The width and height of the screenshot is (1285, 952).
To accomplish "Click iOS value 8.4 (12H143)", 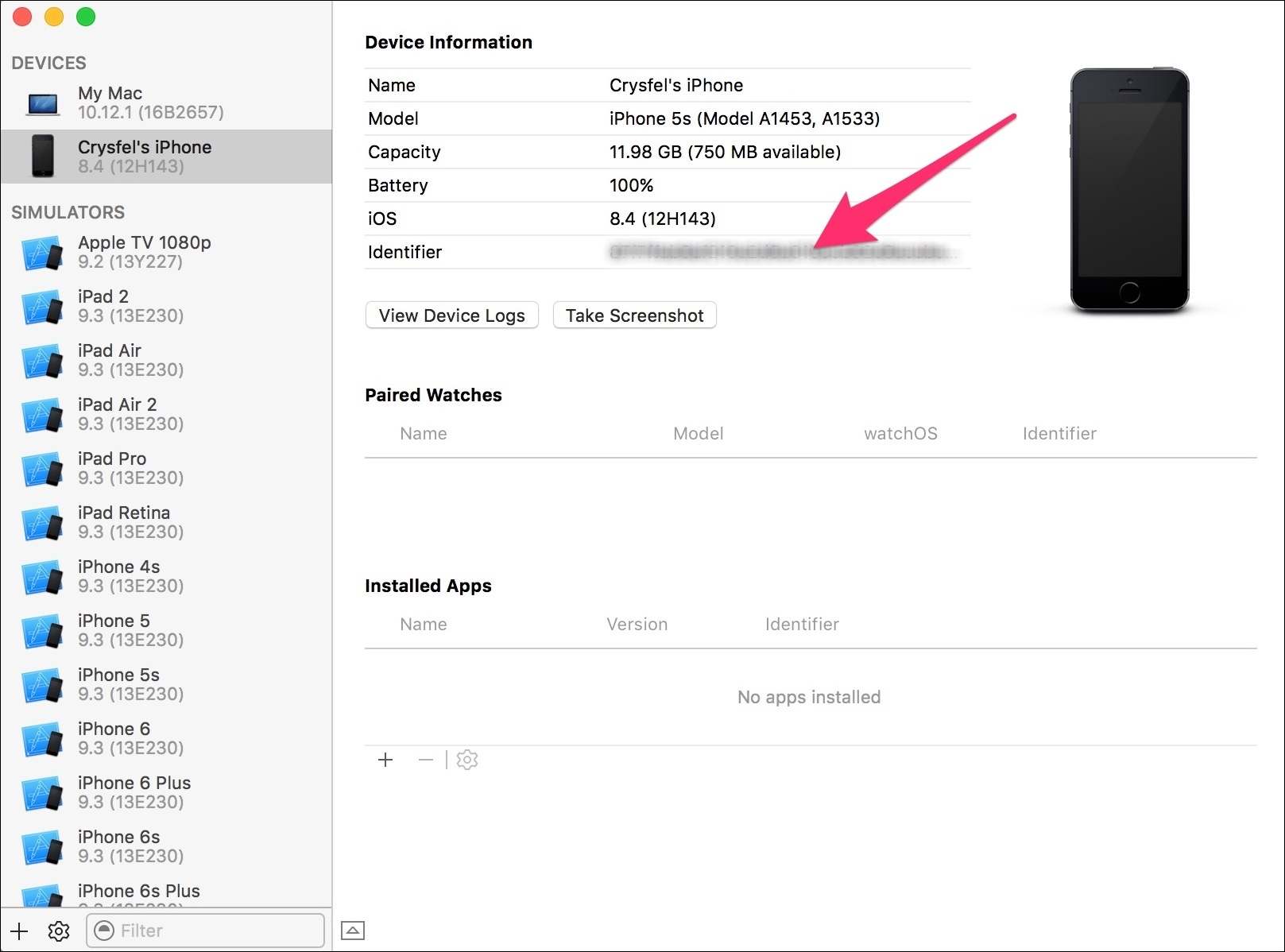I will pos(663,219).
